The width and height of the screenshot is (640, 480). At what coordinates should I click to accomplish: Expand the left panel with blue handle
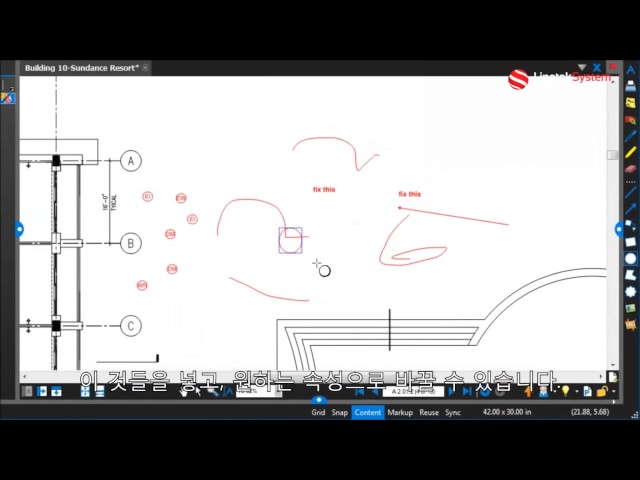tap(19, 229)
